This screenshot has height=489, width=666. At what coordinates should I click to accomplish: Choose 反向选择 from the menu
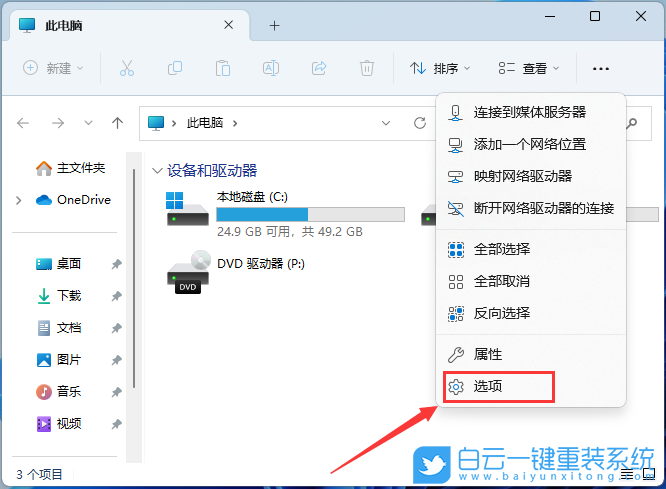pyautogui.click(x=531, y=314)
